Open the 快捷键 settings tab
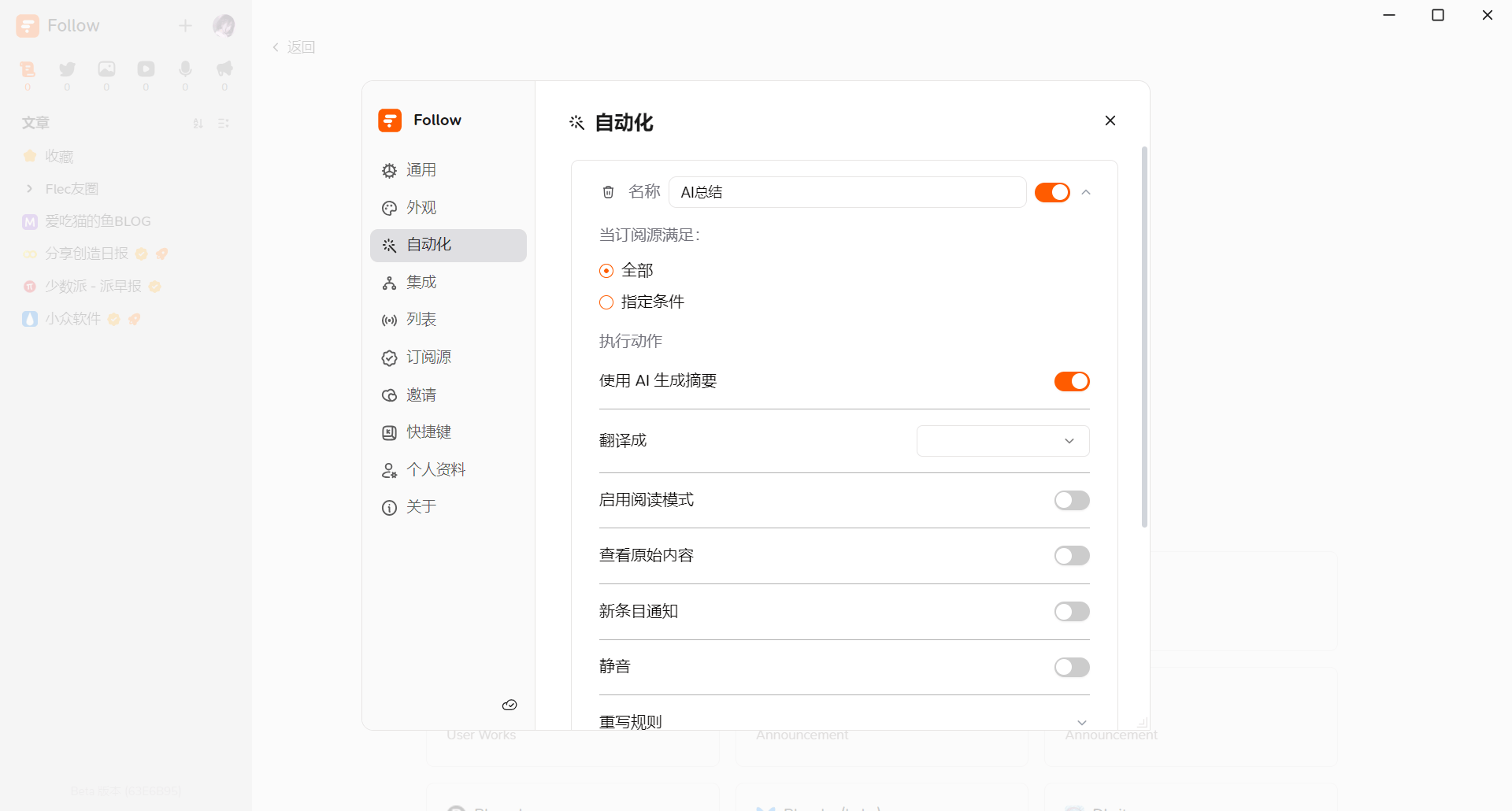This screenshot has height=811, width=1512. [x=428, y=432]
